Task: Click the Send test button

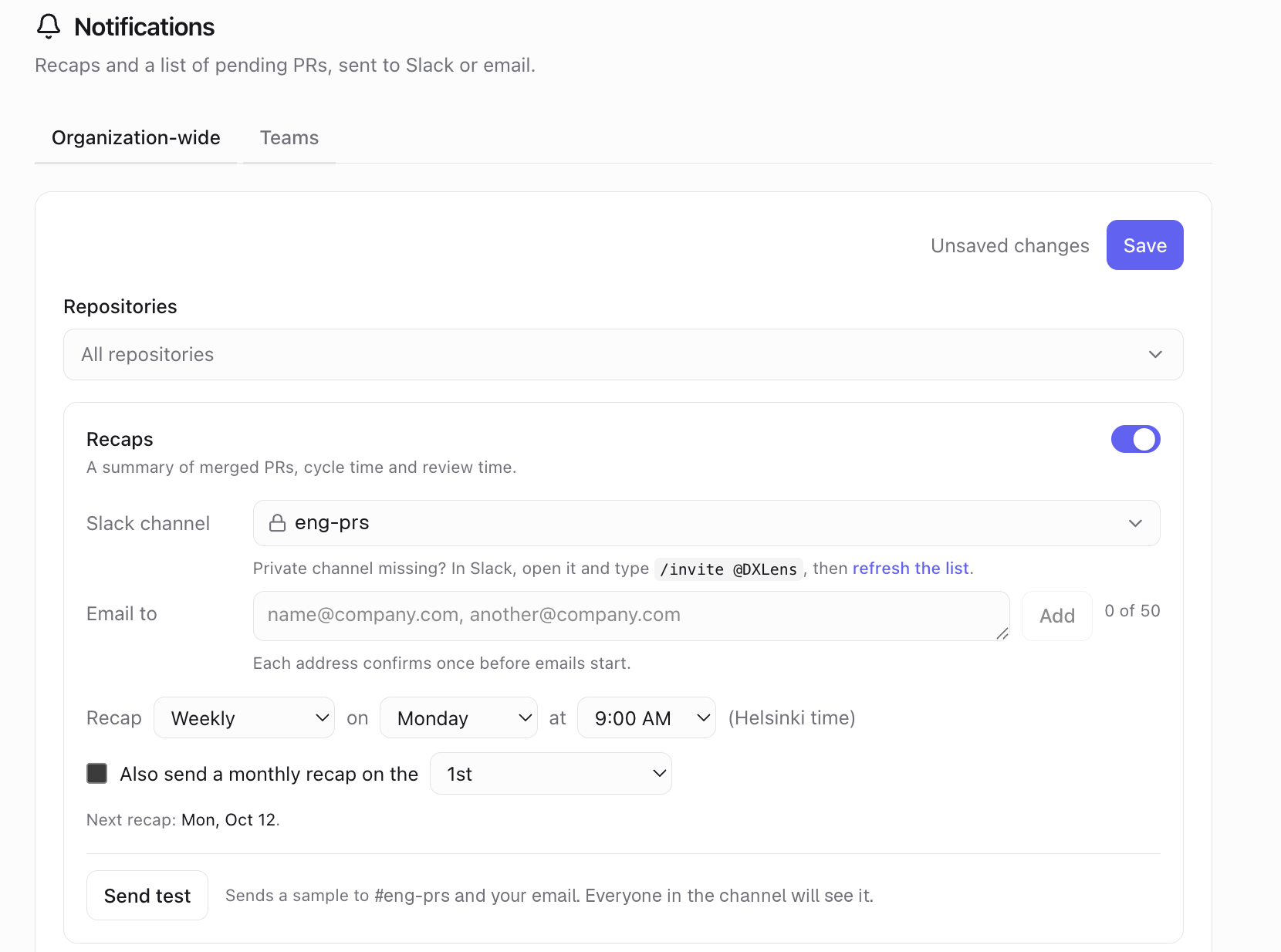Action: coord(147,895)
